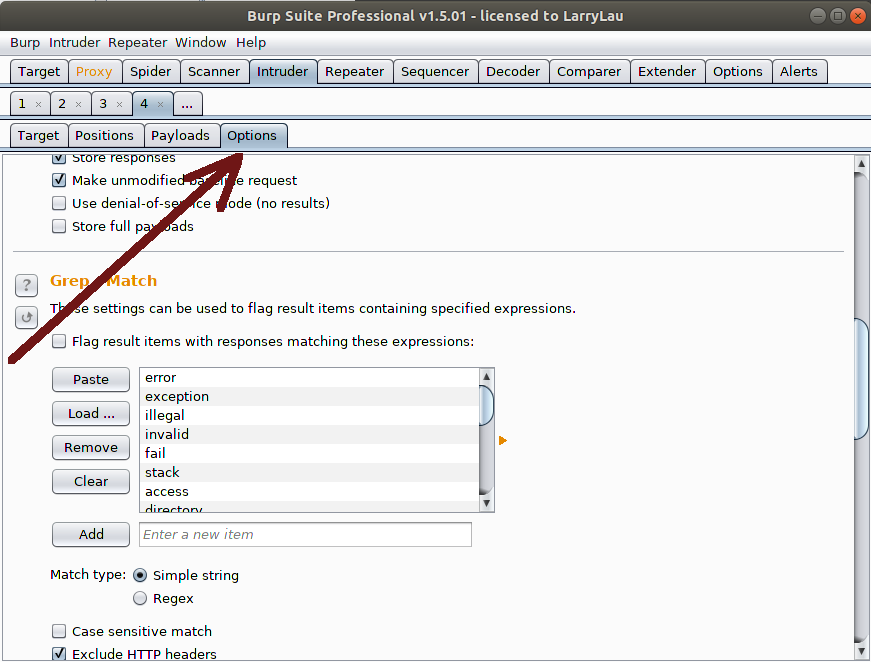The image size is (871, 662).
Task: Switch to the Sequencer tab
Action: pos(435,72)
